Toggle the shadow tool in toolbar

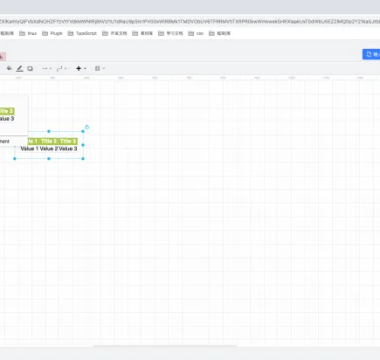(30, 68)
